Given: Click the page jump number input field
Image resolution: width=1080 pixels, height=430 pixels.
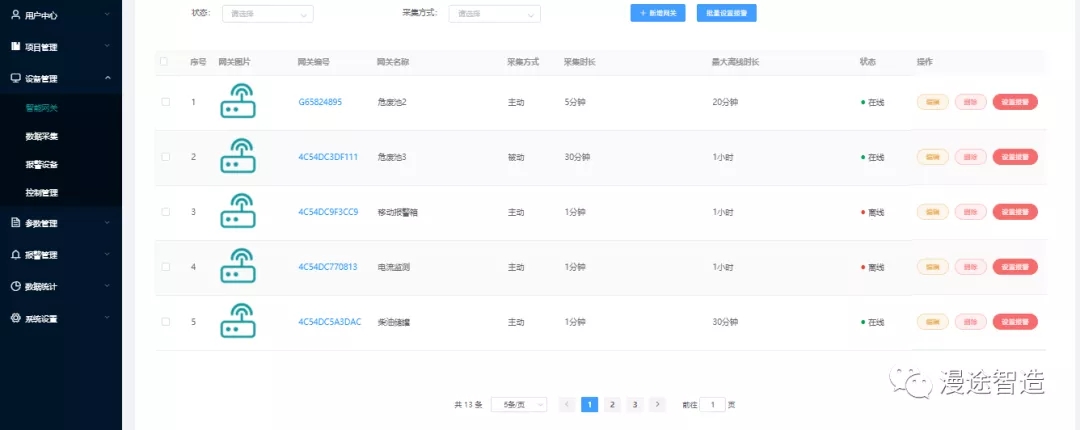Looking at the screenshot, I should pos(712,404).
